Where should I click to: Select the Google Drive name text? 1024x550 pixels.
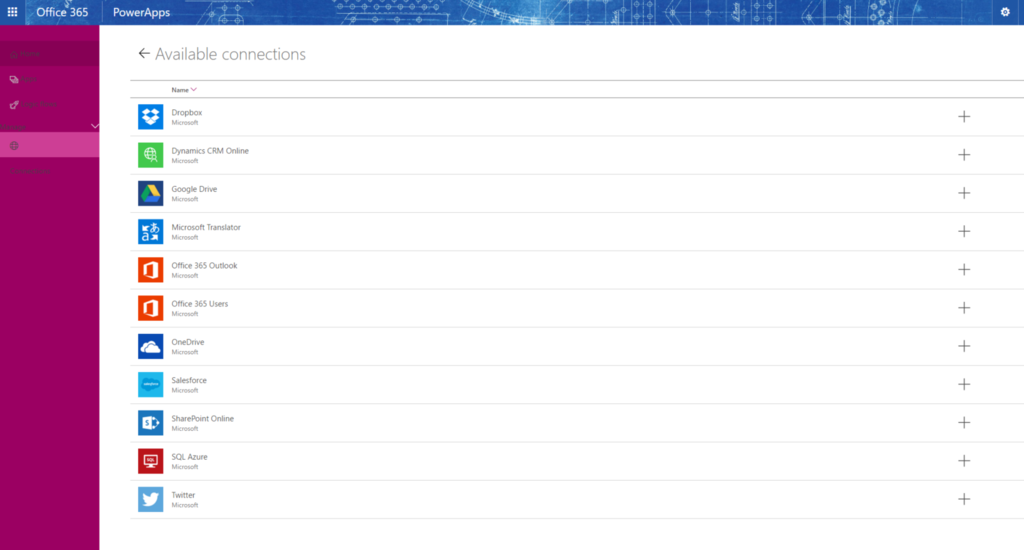(x=194, y=189)
